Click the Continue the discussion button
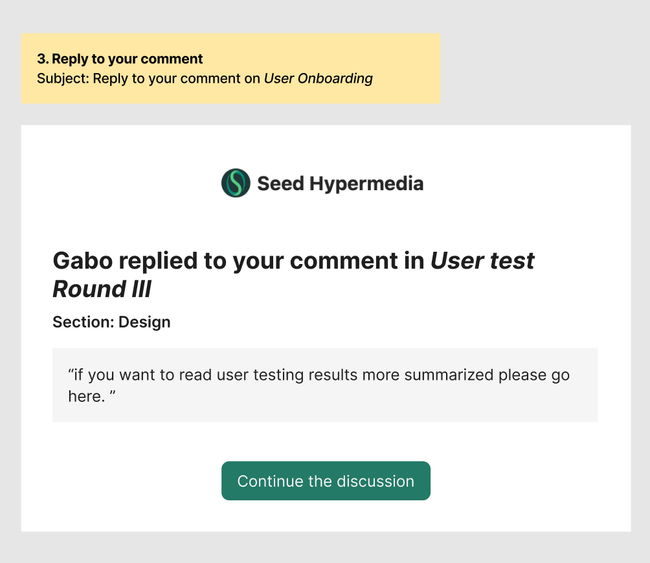 point(326,481)
